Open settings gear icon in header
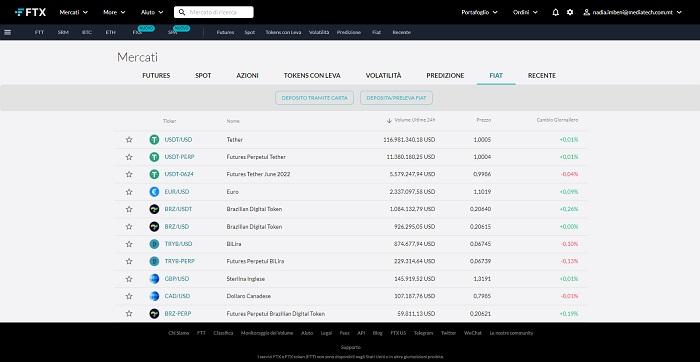Image resolution: width=700 pixels, height=362 pixels. click(570, 12)
